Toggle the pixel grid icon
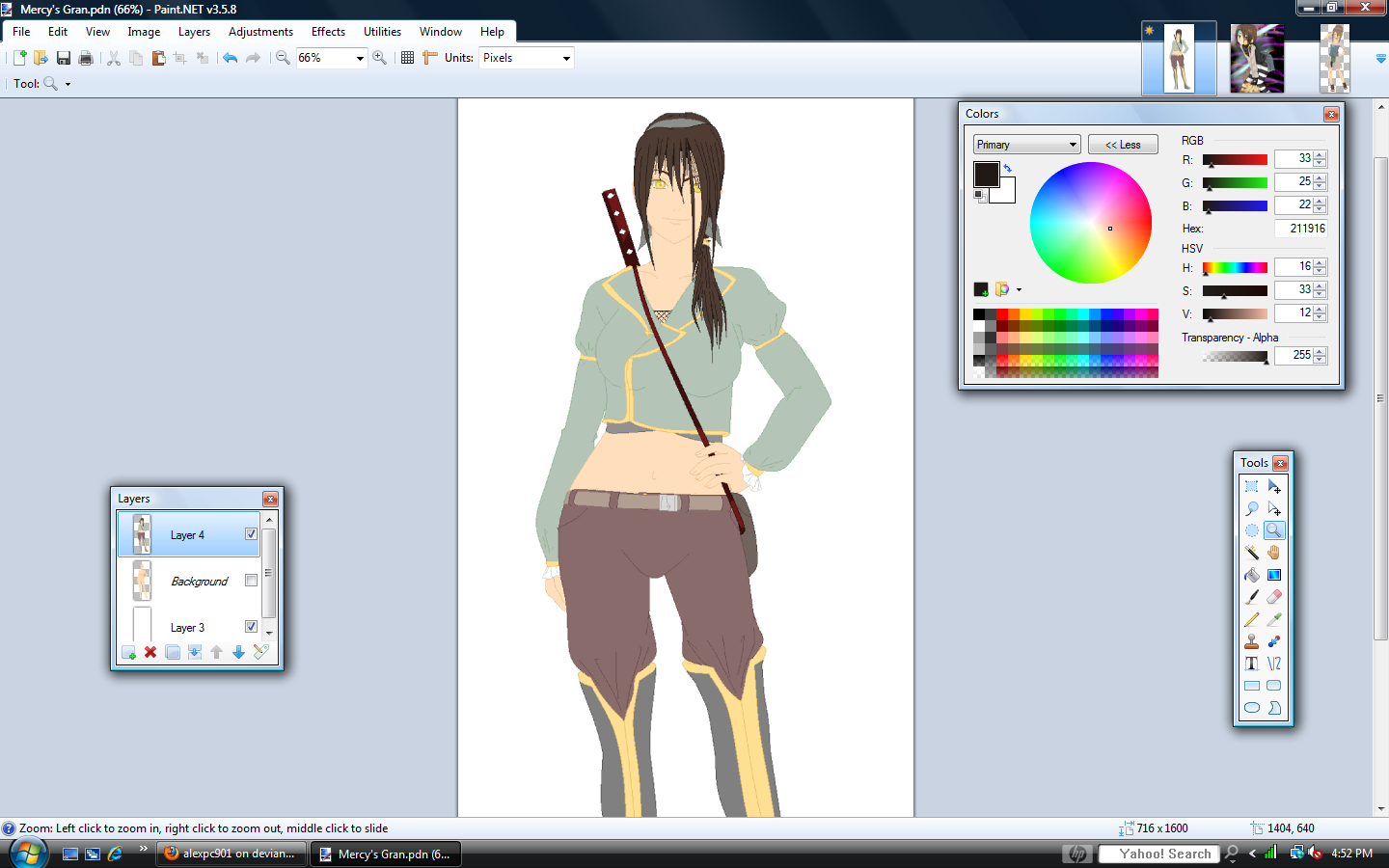Screen dimensions: 1389x868 click(407, 58)
